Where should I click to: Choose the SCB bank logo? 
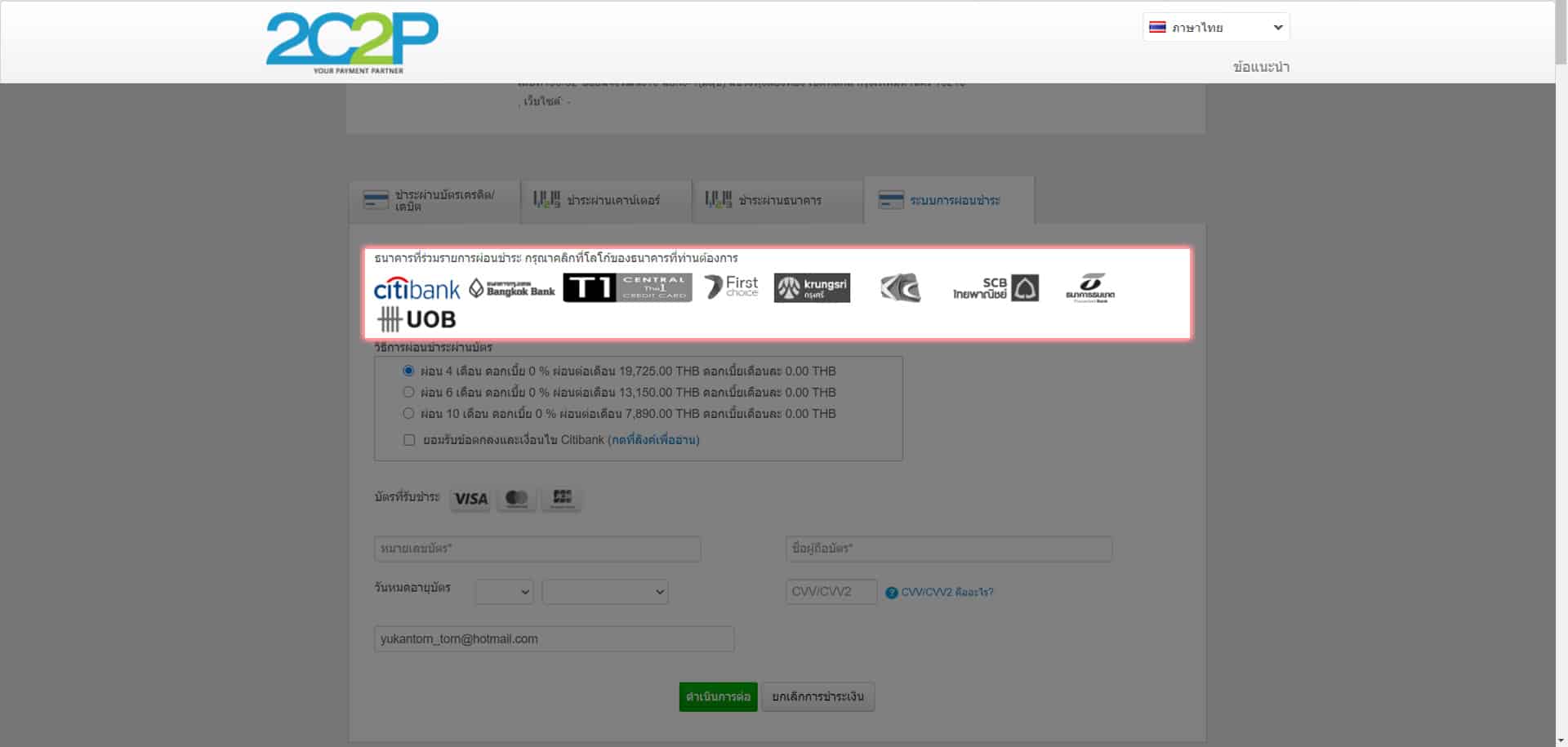pos(996,288)
